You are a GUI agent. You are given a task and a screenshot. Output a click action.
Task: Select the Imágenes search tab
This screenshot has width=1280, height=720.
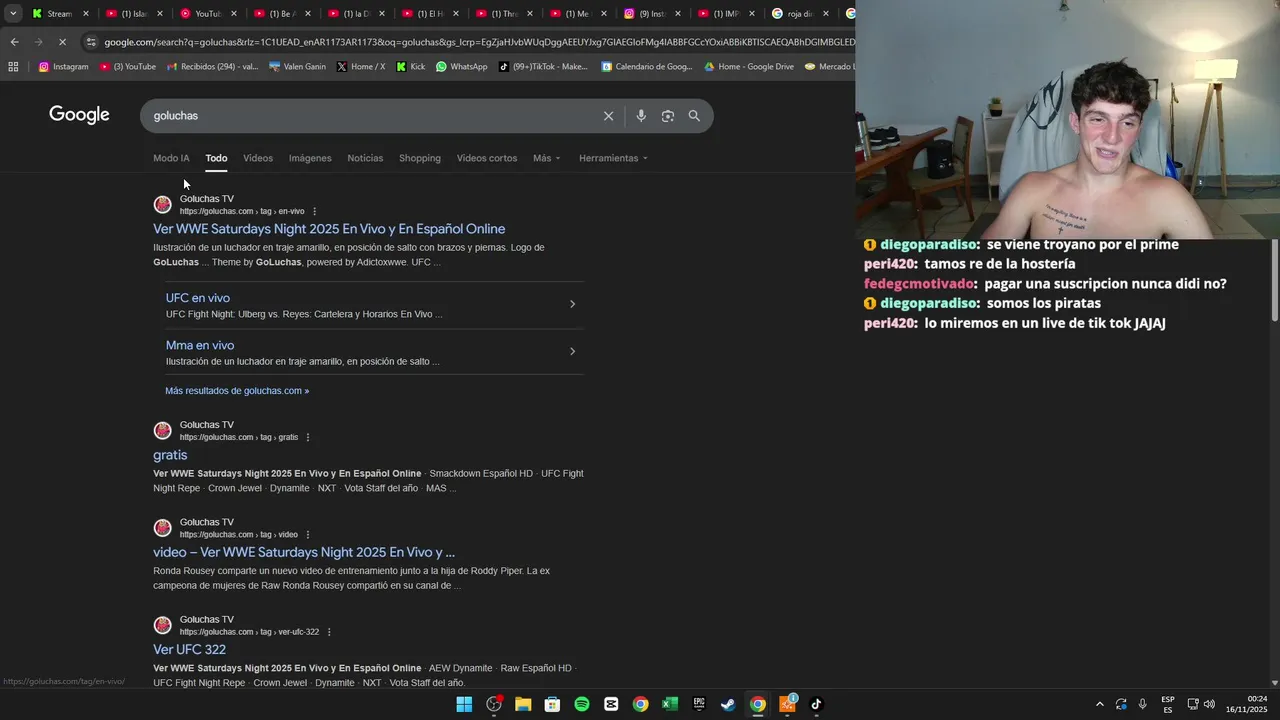[x=310, y=158]
